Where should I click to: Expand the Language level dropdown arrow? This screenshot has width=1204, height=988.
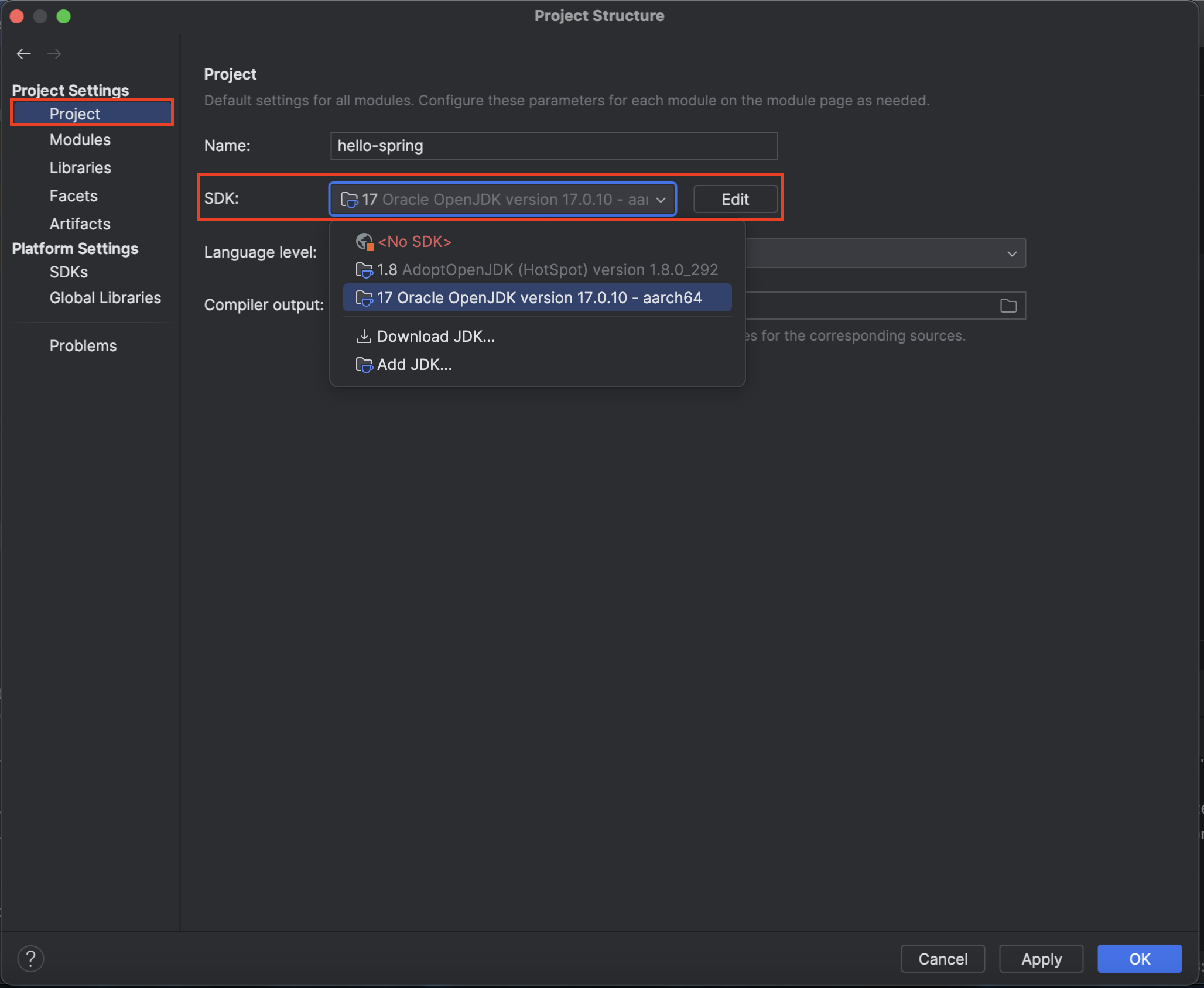pyautogui.click(x=1011, y=253)
